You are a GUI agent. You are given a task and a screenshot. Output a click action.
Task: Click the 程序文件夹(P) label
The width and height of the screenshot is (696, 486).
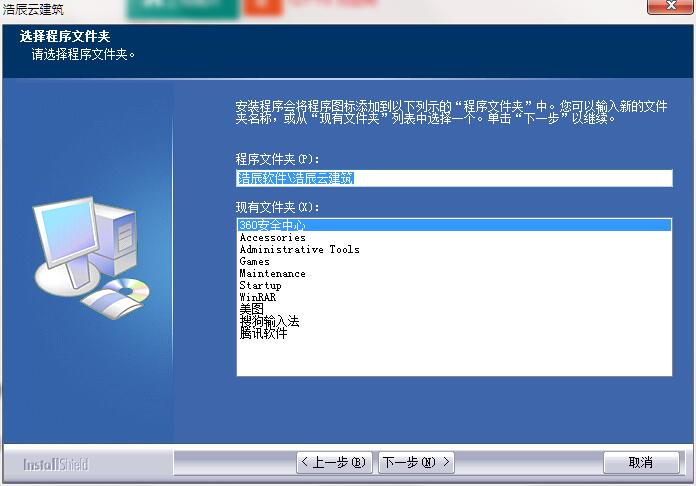(x=277, y=159)
